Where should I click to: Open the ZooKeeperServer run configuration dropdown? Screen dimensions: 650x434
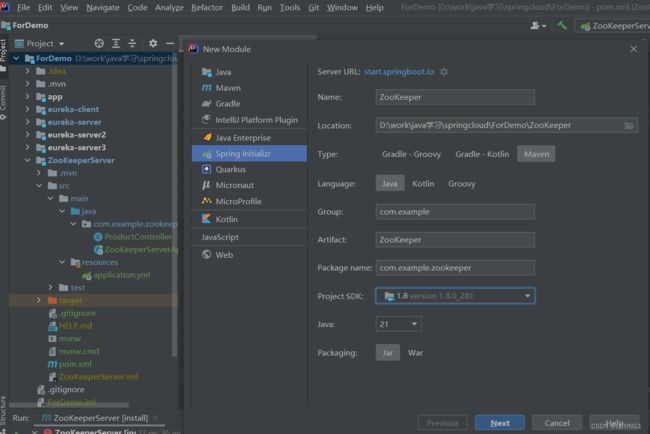pyautogui.click(x=614, y=26)
